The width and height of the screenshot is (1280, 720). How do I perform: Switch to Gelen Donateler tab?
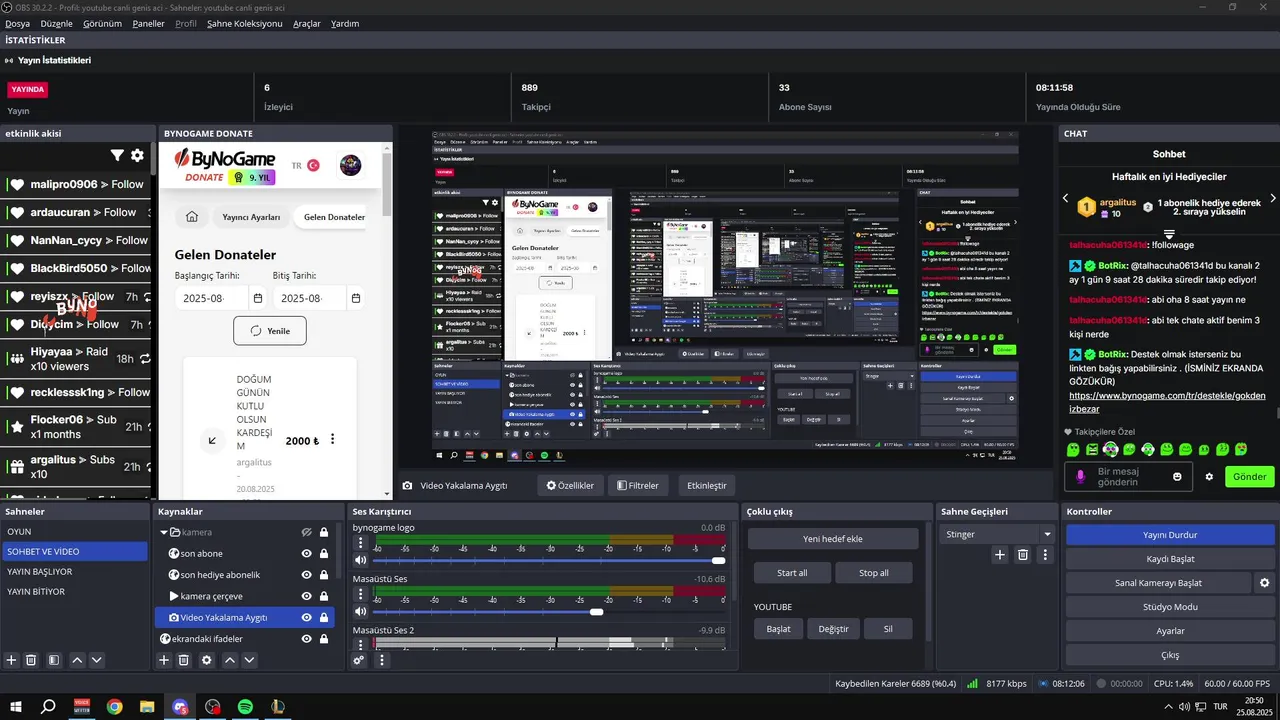pyautogui.click(x=334, y=217)
